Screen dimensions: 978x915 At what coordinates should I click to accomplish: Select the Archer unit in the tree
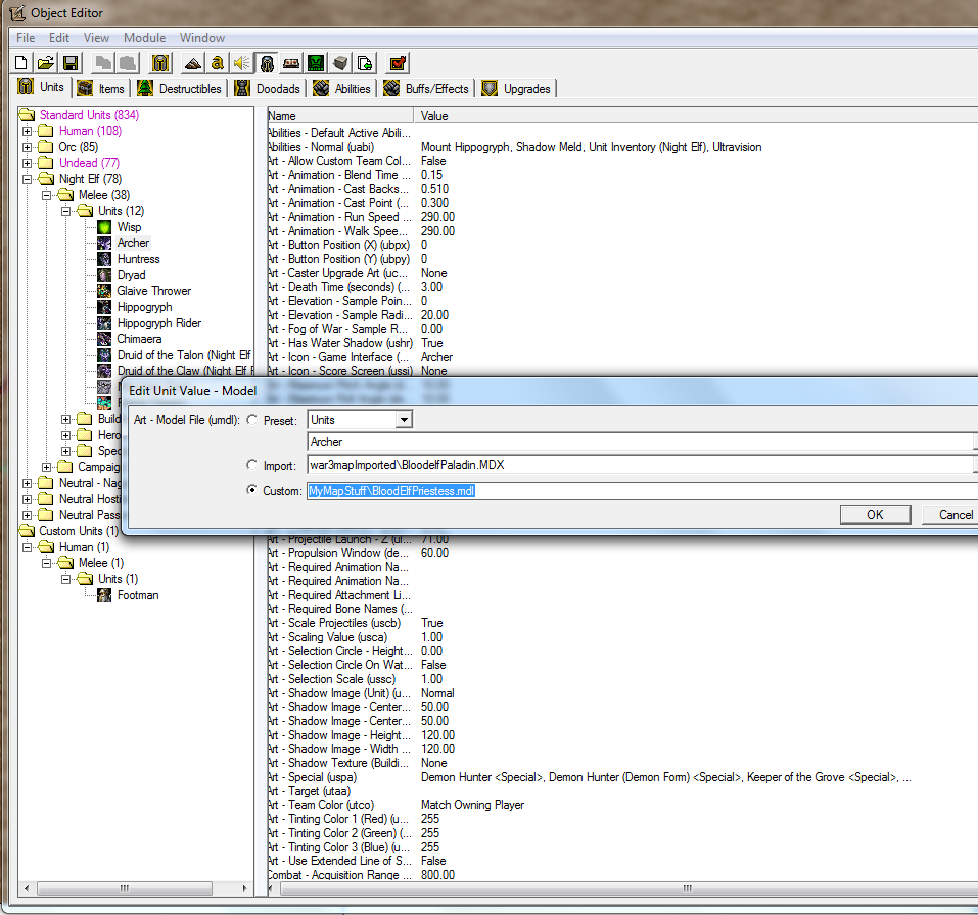[x=133, y=243]
